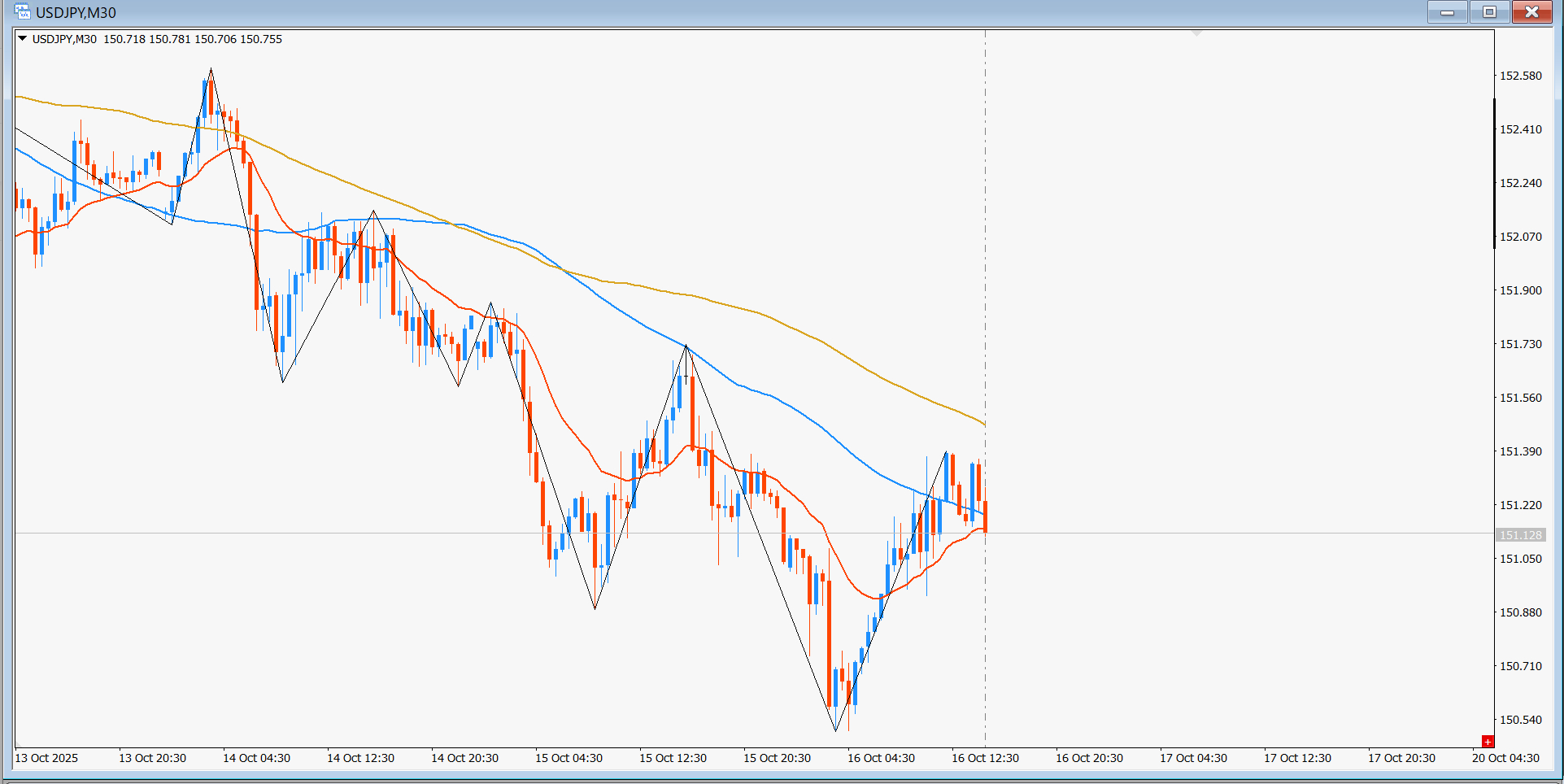The width and height of the screenshot is (1564, 784).
Task: Click the USDJPY,M30 title bar text
Action: tap(76, 13)
